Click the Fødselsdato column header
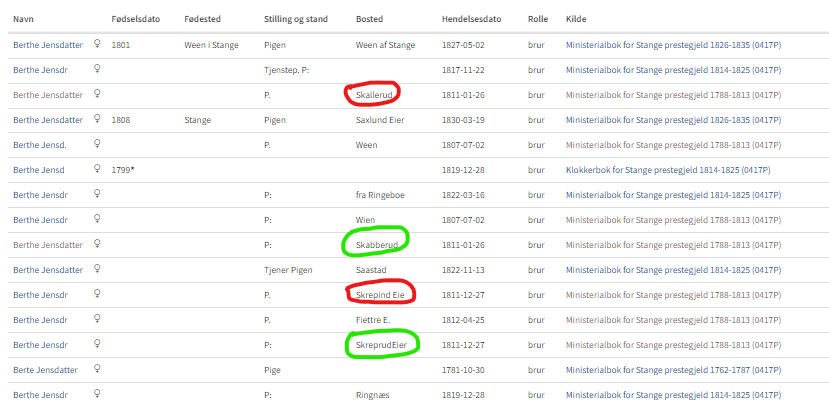 point(135,19)
